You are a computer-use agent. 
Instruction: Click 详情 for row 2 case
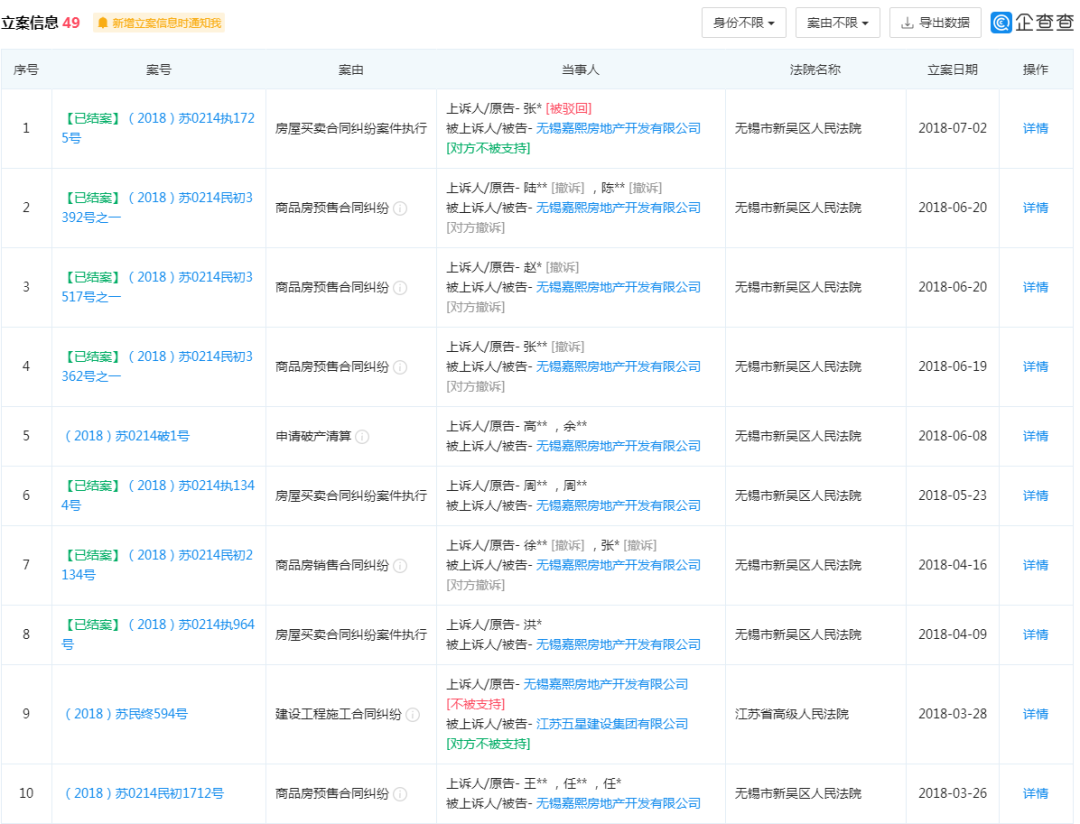coord(1035,207)
